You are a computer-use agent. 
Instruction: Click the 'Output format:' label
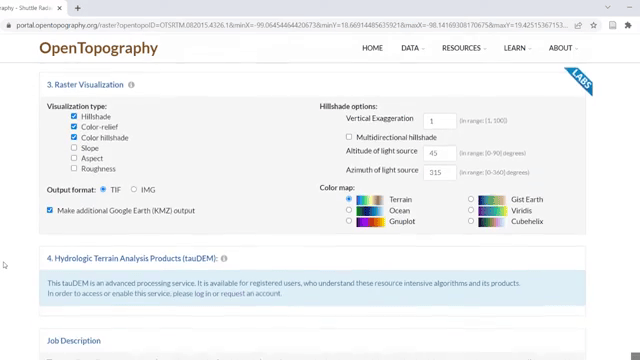tap(71, 190)
